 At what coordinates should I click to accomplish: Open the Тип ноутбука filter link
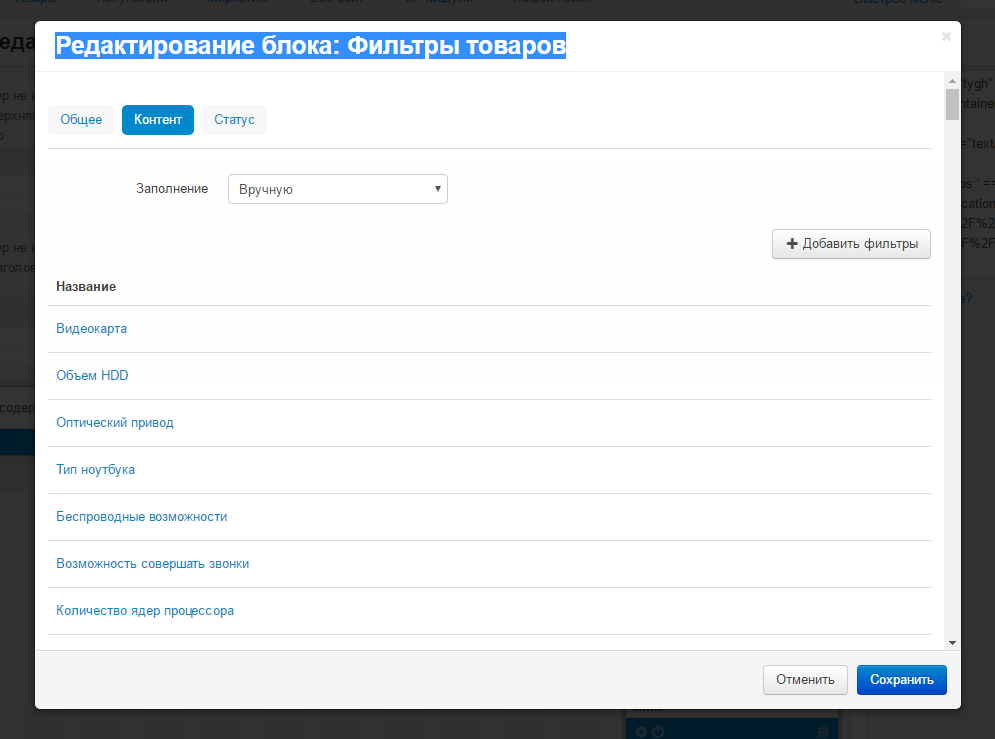coord(95,469)
